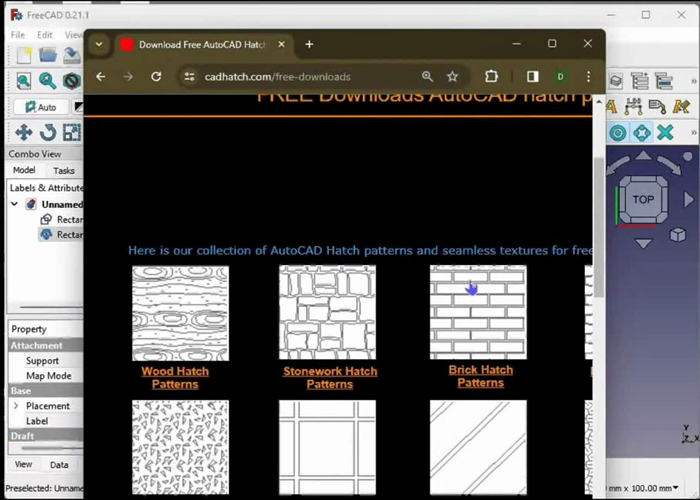The width and height of the screenshot is (700, 500).
Task: Switch to the Tasks tab
Action: [63, 171]
